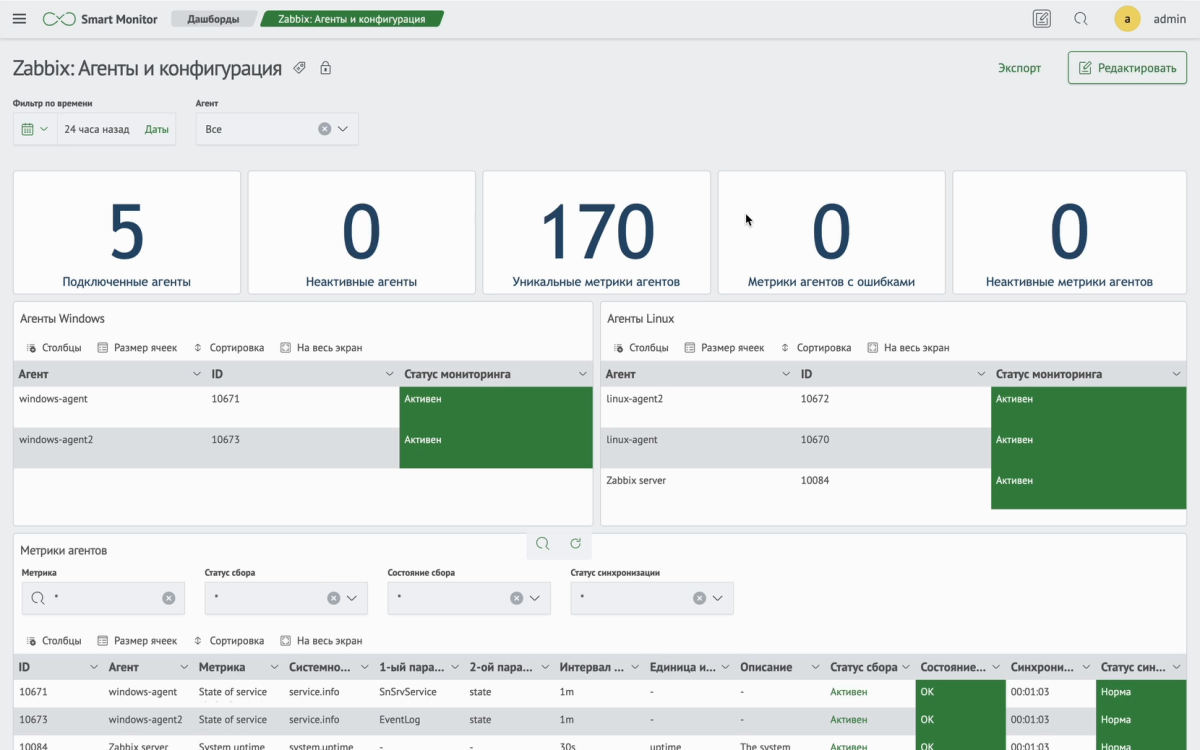Open Размер ячеек in Агенты Windows panel
Viewport: 1200px width, 750px height.
(137, 348)
